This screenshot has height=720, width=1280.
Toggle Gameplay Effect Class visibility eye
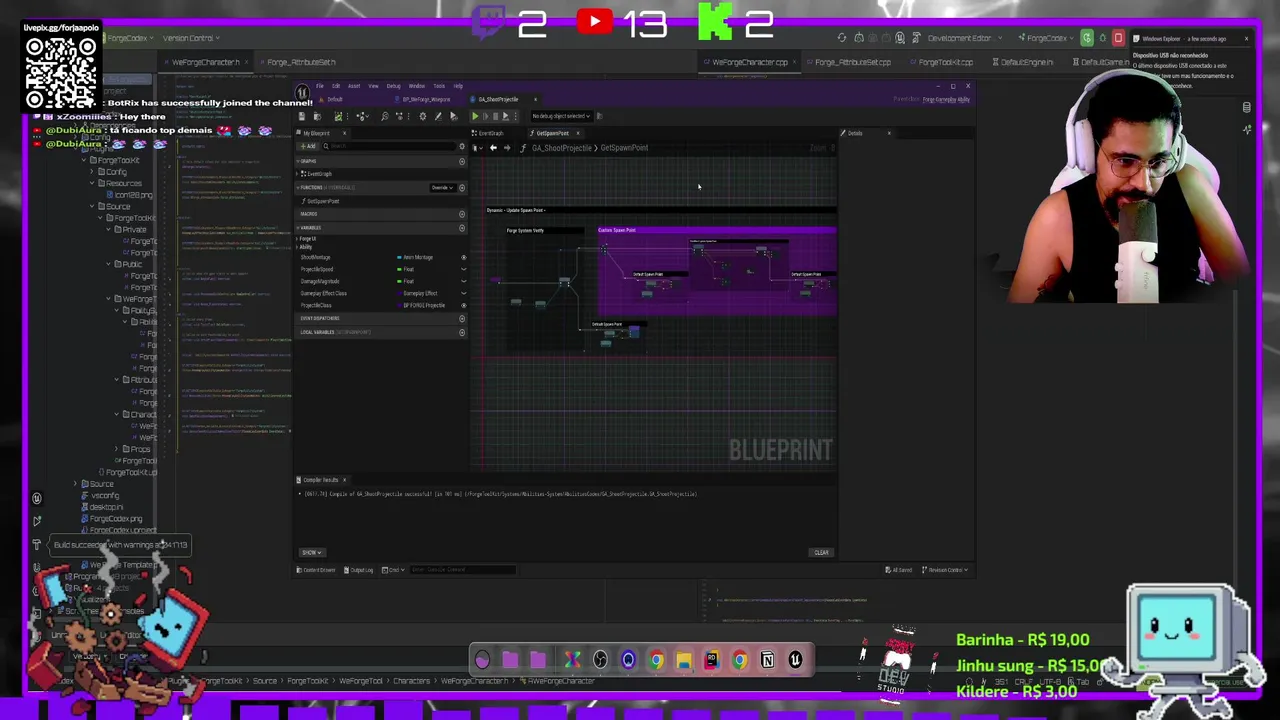click(x=463, y=293)
